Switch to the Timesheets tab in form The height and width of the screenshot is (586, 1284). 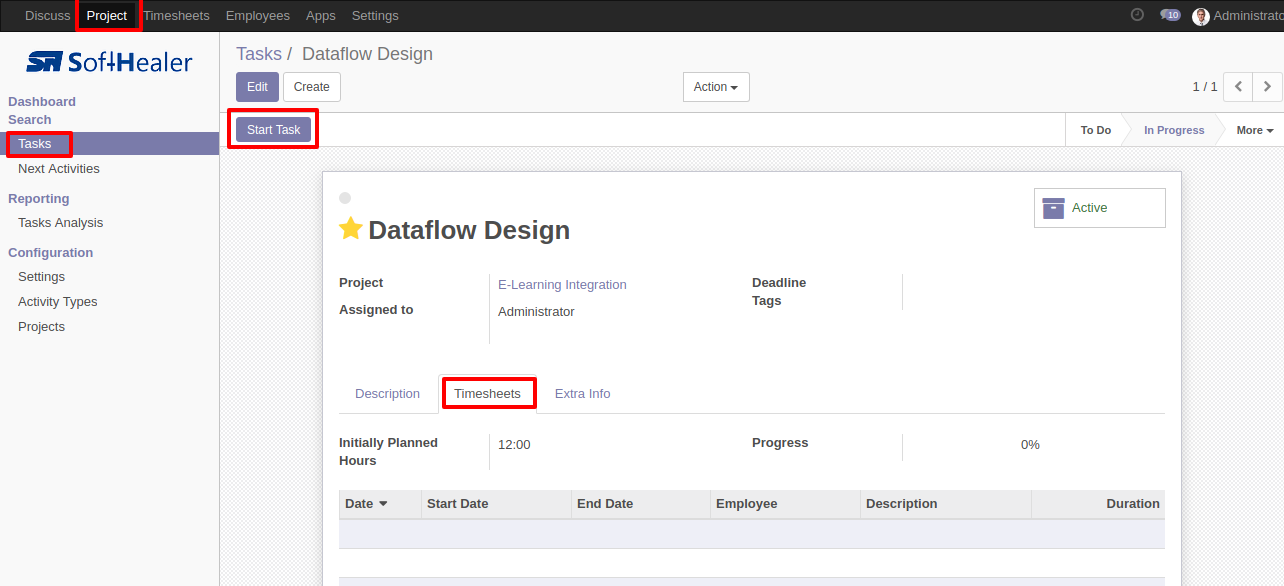pyautogui.click(x=487, y=394)
